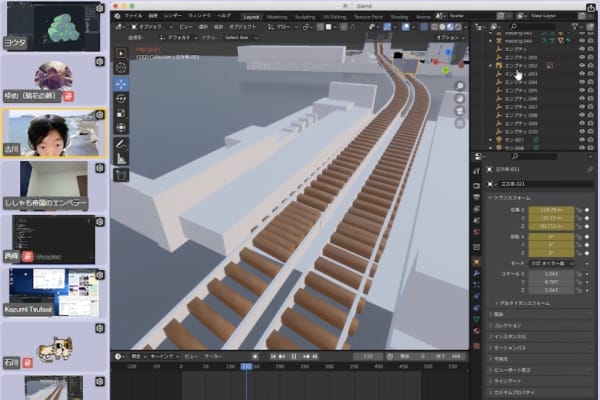Toggle visibility of エンプティ.005 in the outliner
Viewport: 600px width, 400px height.
(583, 91)
